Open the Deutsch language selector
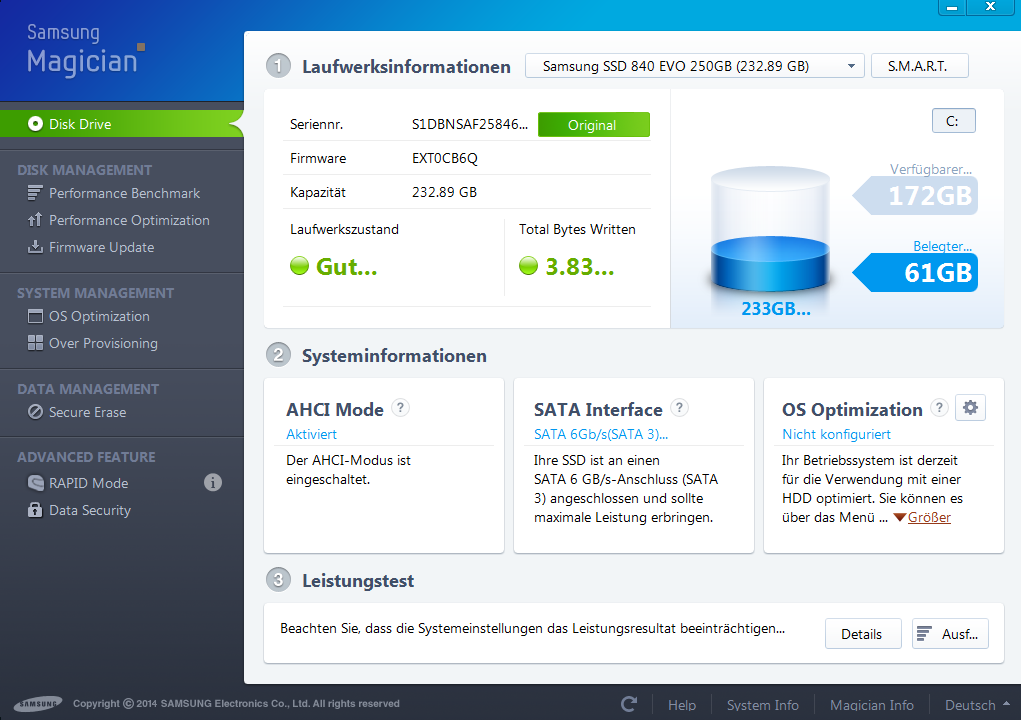The image size is (1021, 720). (977, 705)
